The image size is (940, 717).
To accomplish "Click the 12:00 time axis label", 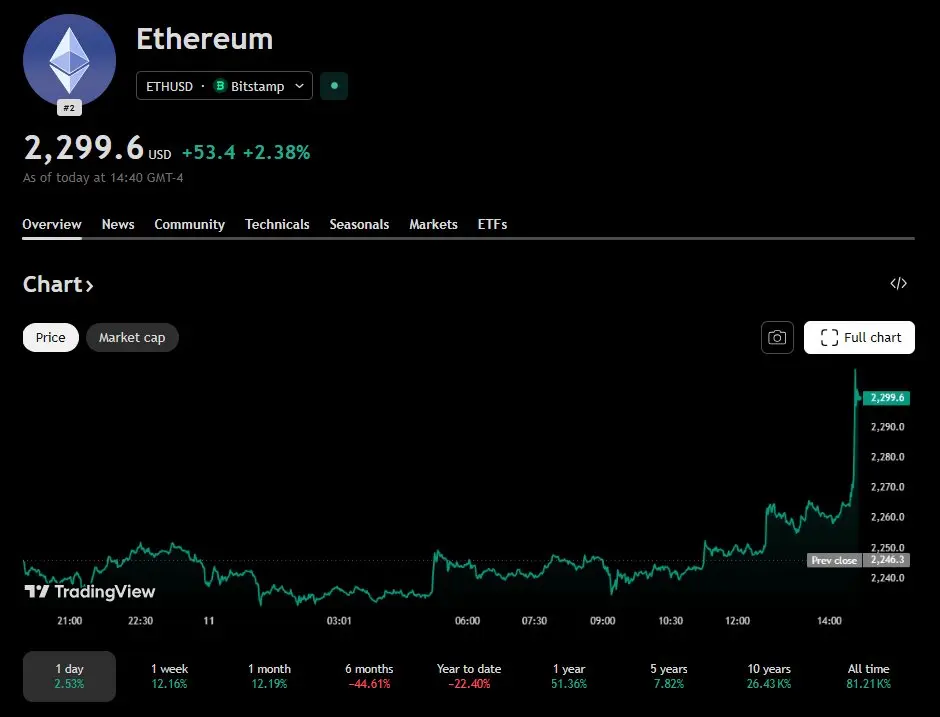I will [737, 620].
